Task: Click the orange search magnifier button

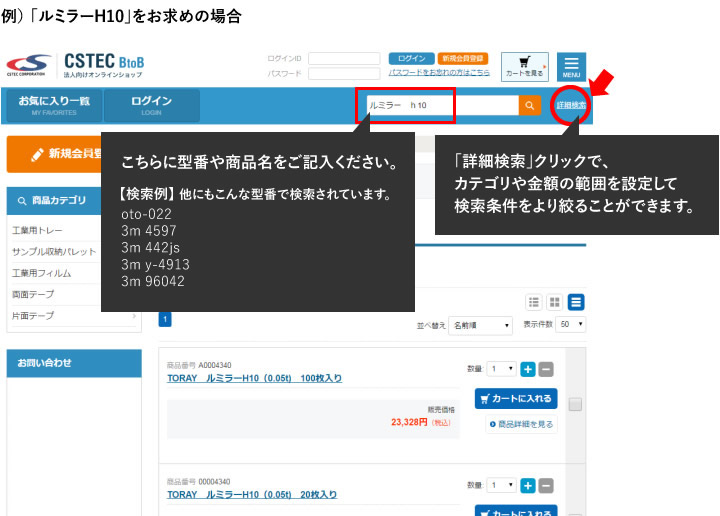Action: [x=529, y=106]
